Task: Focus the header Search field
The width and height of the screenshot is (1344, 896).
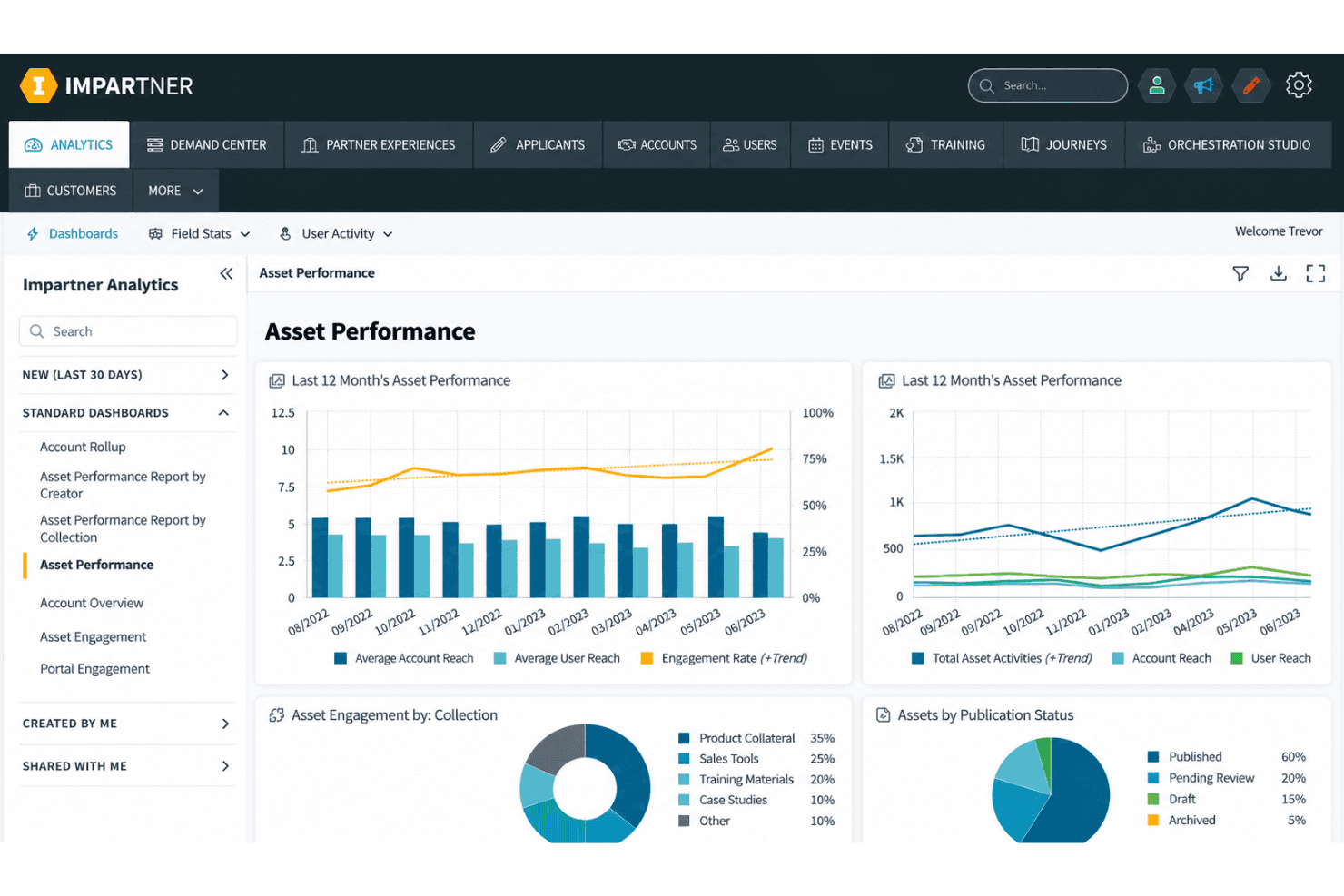Action: point(1048,86)
